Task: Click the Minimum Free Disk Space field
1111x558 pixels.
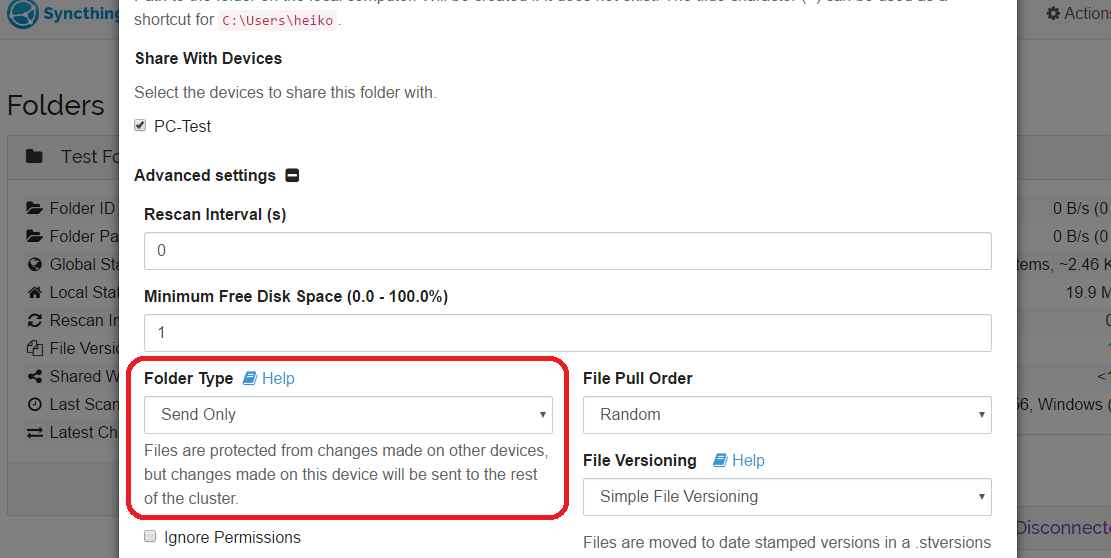Action: click(x=567, y=333)
